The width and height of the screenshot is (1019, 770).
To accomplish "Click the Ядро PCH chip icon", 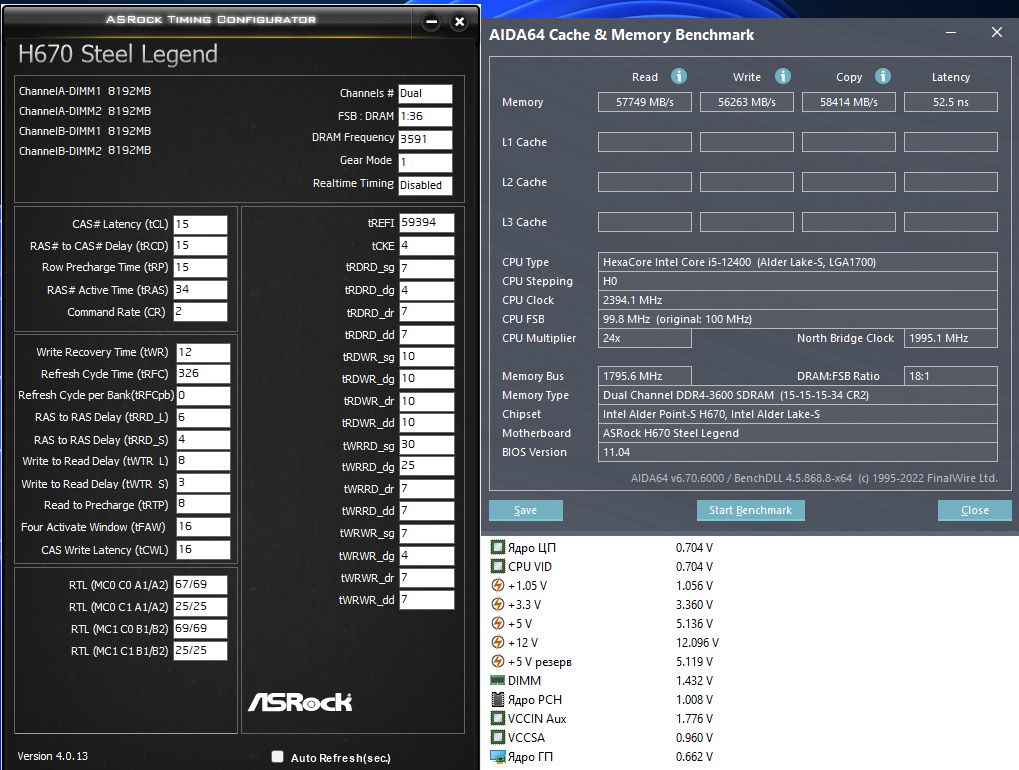I will click(498, 699).
